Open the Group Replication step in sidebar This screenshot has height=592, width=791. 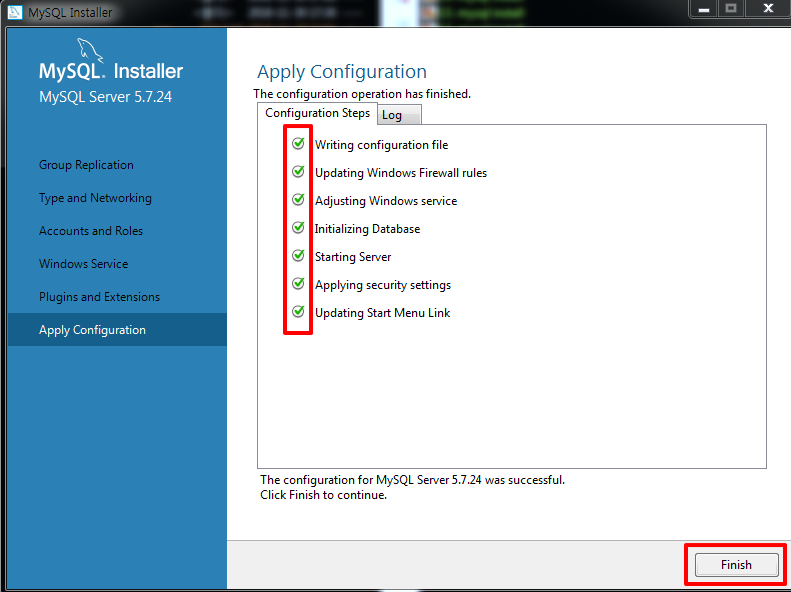[86, 165]
